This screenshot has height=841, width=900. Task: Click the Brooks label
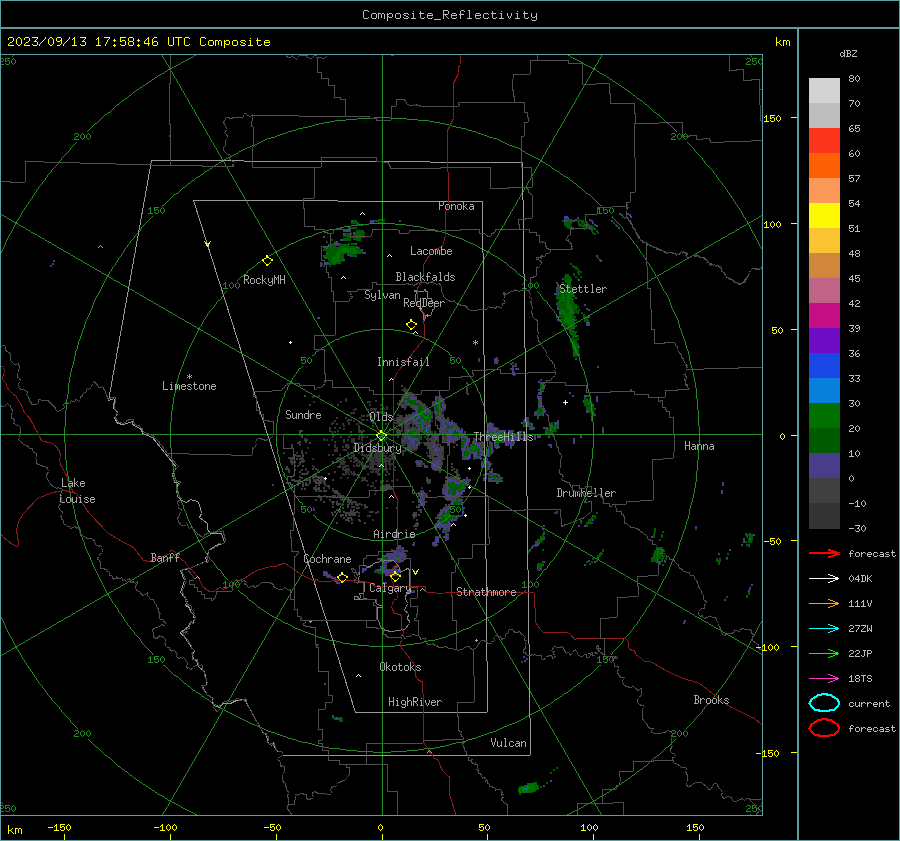tap(711, 700)
